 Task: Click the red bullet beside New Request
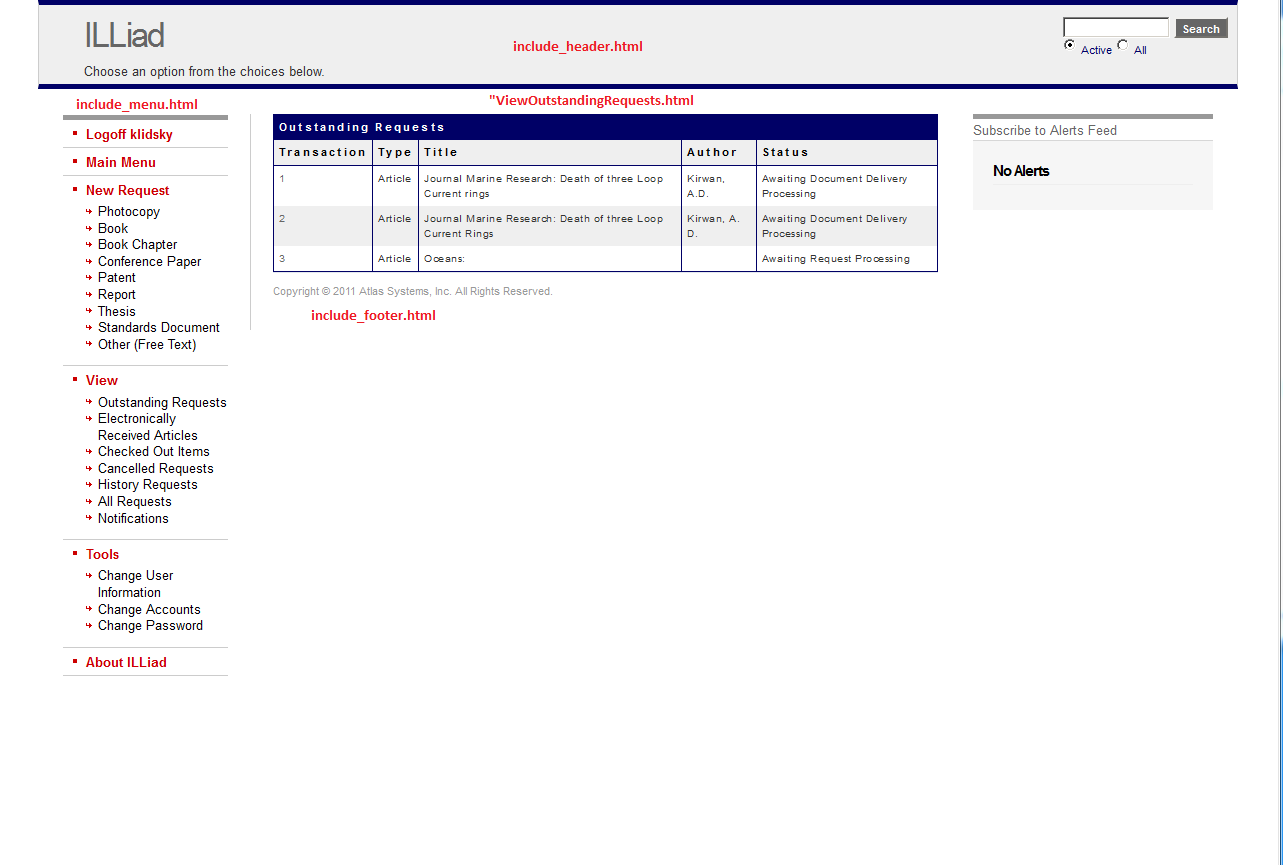click(x=74, y=189)
